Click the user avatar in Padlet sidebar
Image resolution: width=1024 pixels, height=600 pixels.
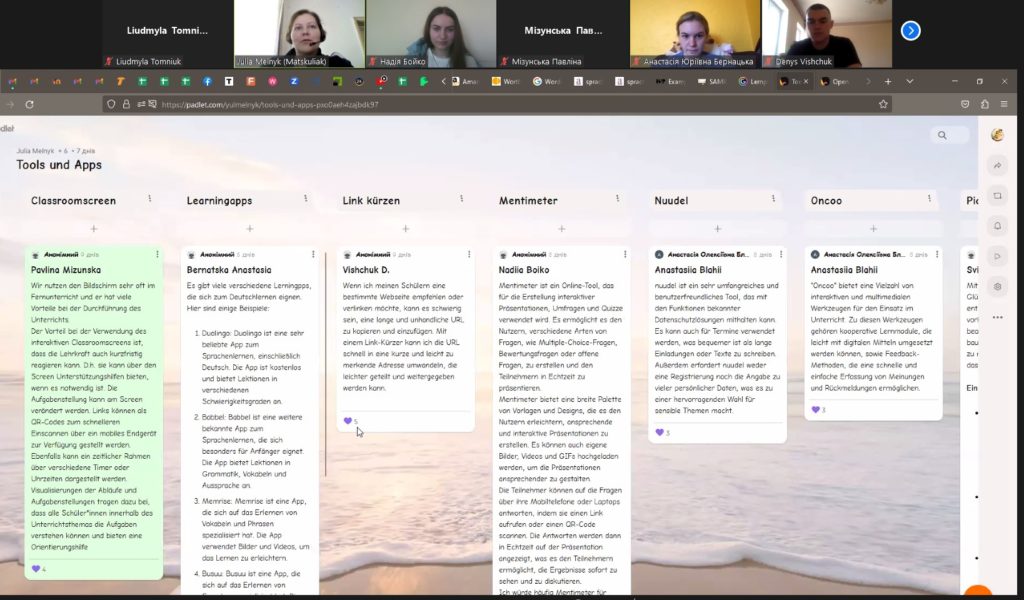point(997,135)
